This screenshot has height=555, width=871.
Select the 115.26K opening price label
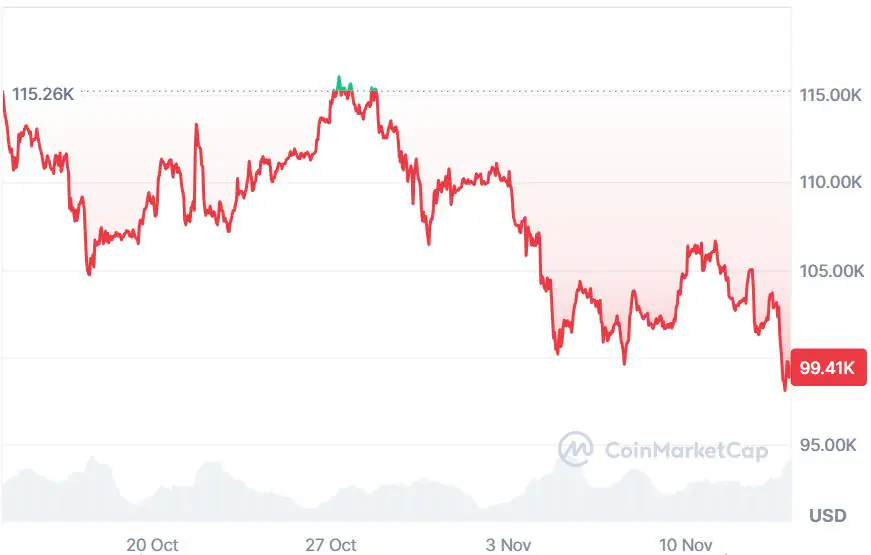[x=43, y=94]
